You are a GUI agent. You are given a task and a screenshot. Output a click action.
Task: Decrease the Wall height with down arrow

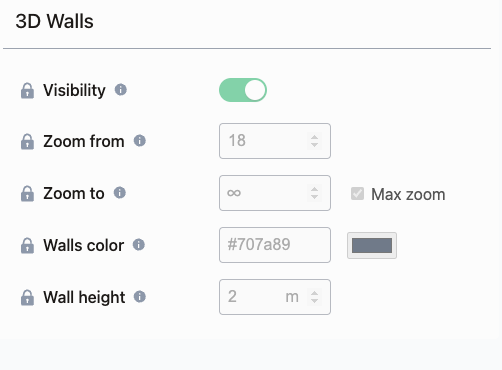[x=314, y=301]
